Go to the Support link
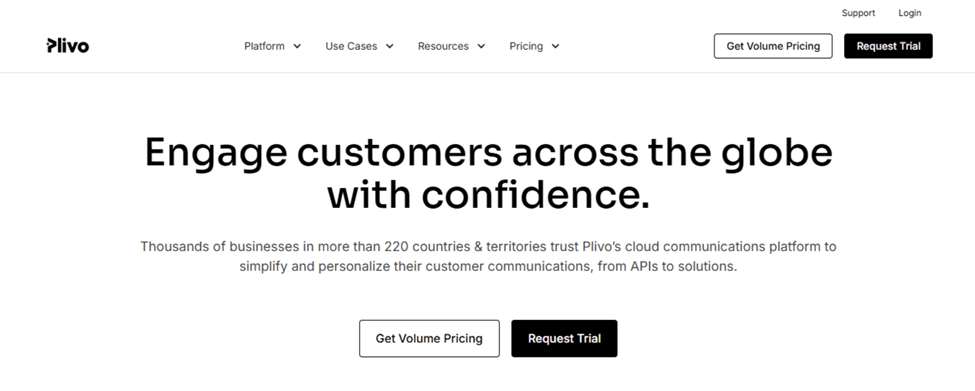Viewport: 975px width, 391px height. (858, 13)
